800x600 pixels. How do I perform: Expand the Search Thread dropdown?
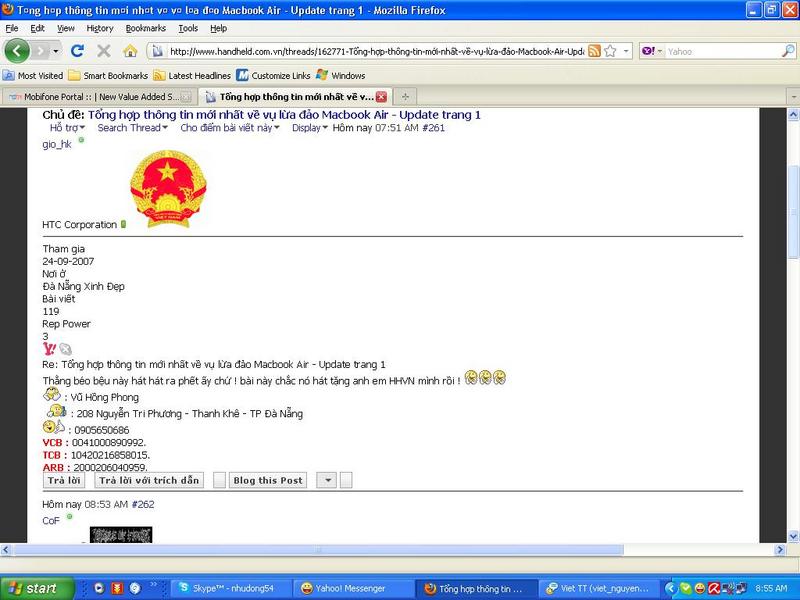click(132, 128)
